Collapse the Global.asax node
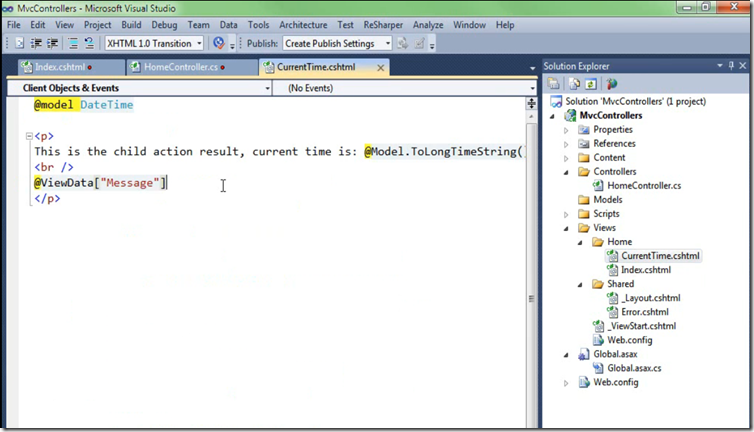The image size is (754, 432). [566, 355]
